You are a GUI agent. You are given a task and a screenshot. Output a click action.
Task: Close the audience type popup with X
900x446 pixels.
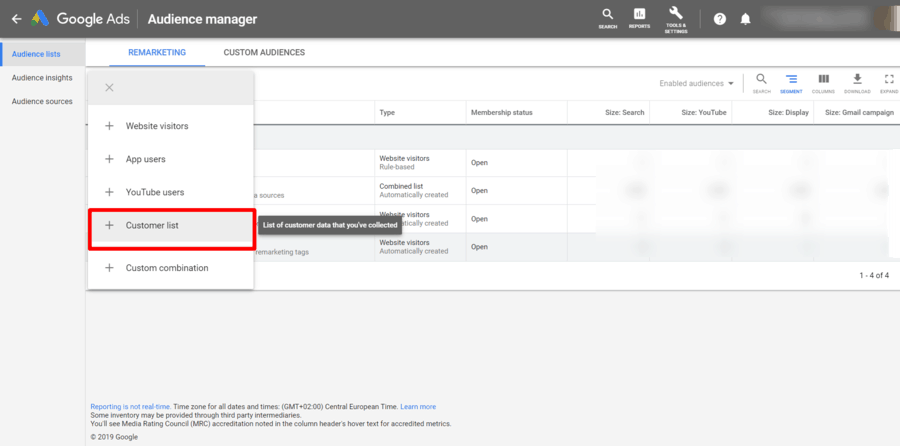pyautogui.click(x=109, y=87)
